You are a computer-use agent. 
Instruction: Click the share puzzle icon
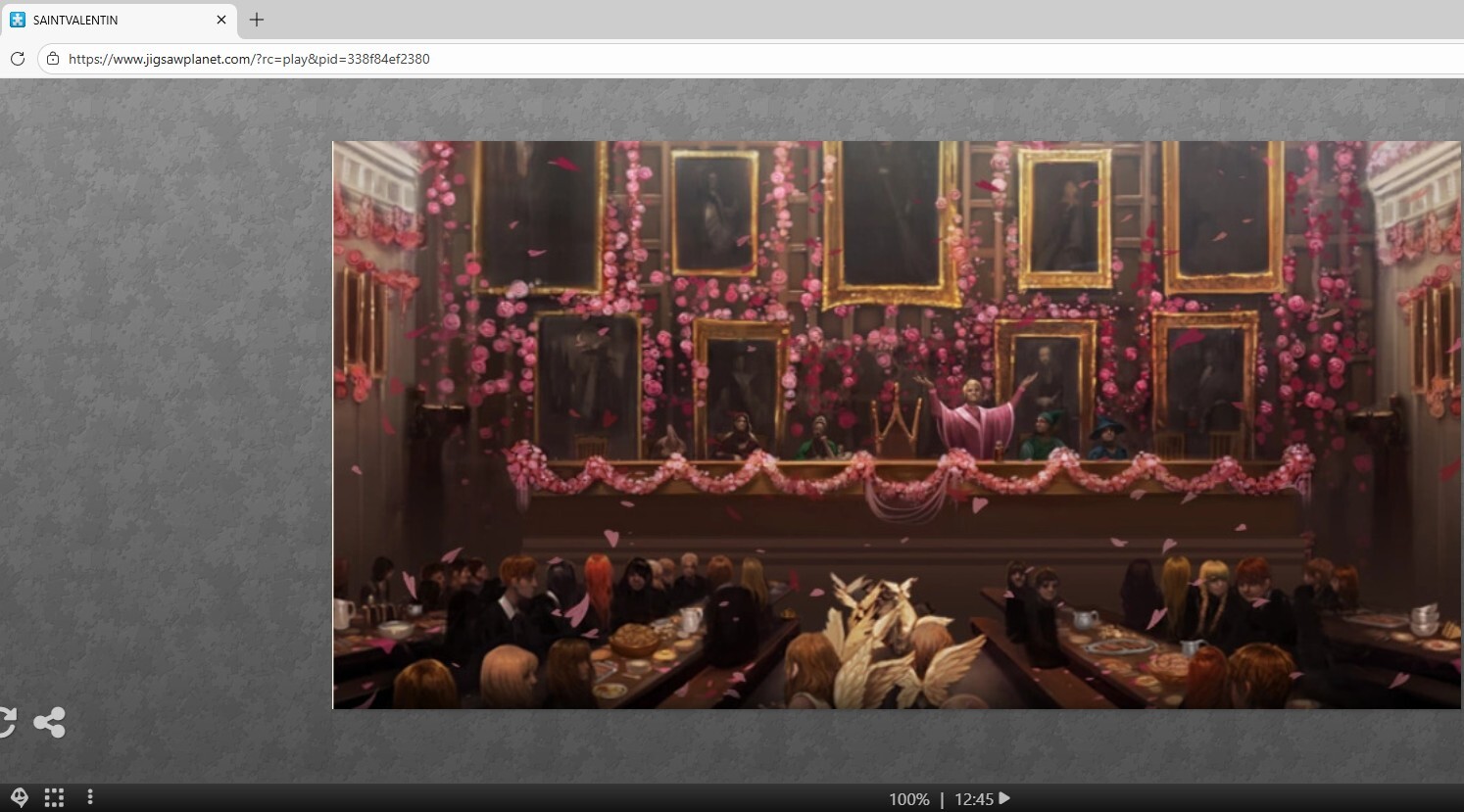[x=49, y=723]
